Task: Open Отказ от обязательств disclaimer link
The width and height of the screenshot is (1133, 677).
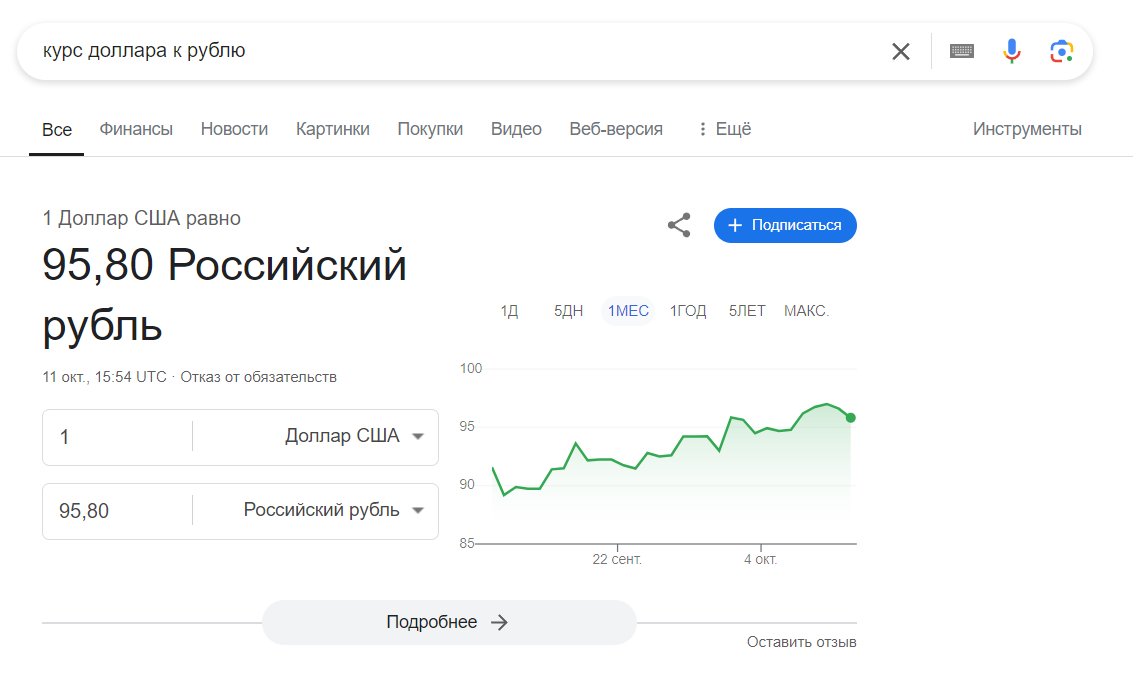Action: pyautogui.click(x=259, y=377)
